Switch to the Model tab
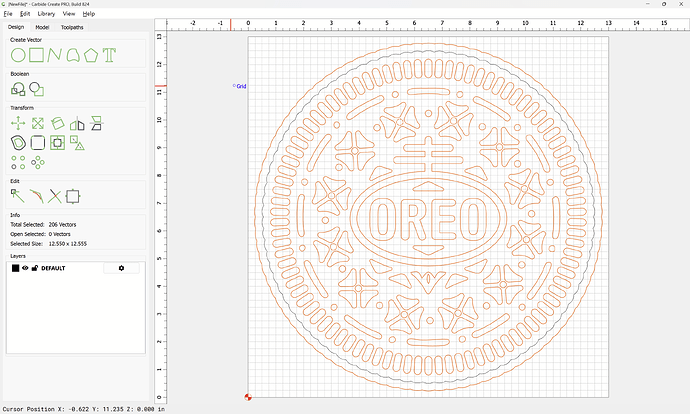Image resolution: width=690 pixels, height=414 pixels. tap(42, 27)
